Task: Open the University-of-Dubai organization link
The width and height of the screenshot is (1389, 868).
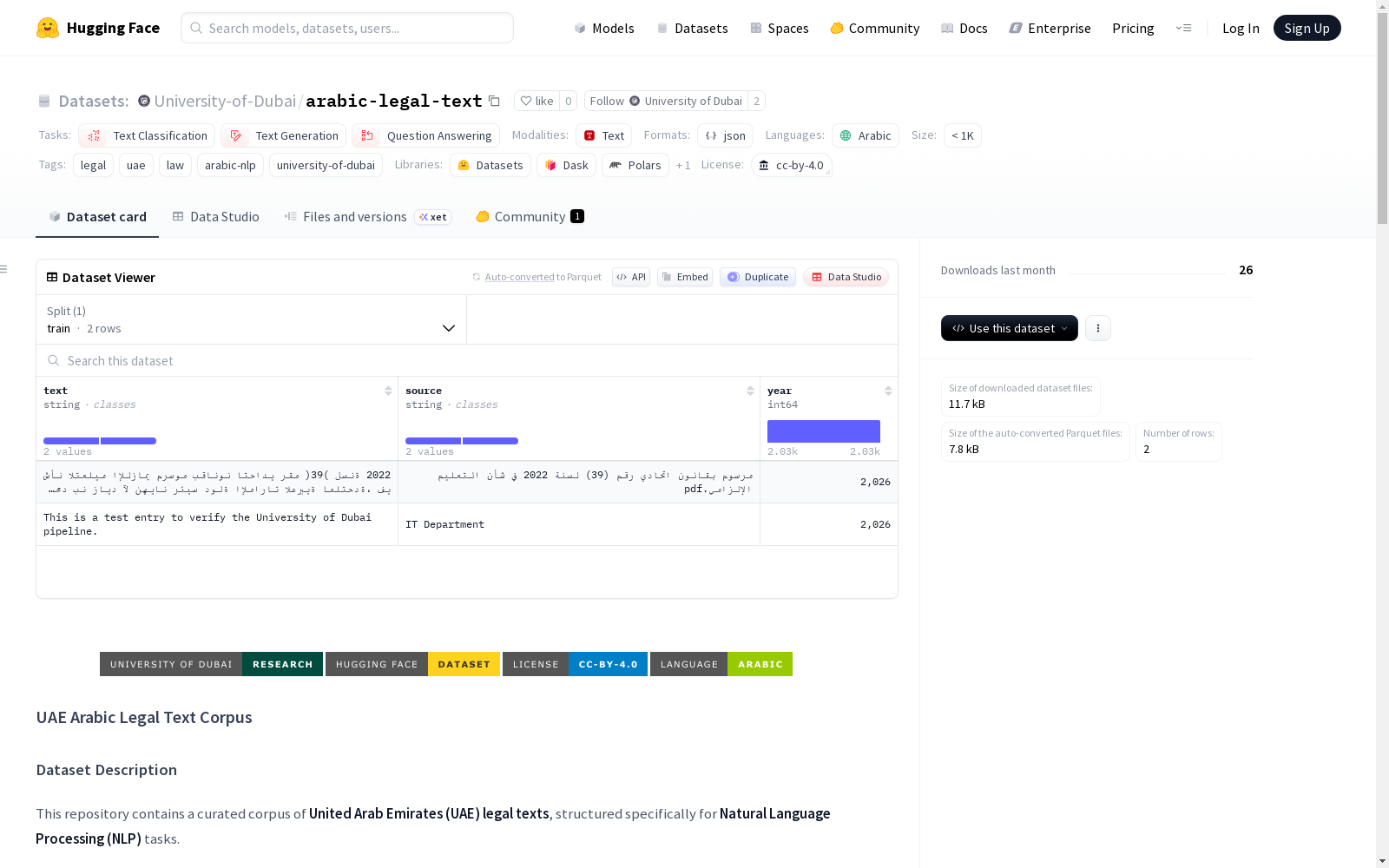Action: click(x=225, y=101)
